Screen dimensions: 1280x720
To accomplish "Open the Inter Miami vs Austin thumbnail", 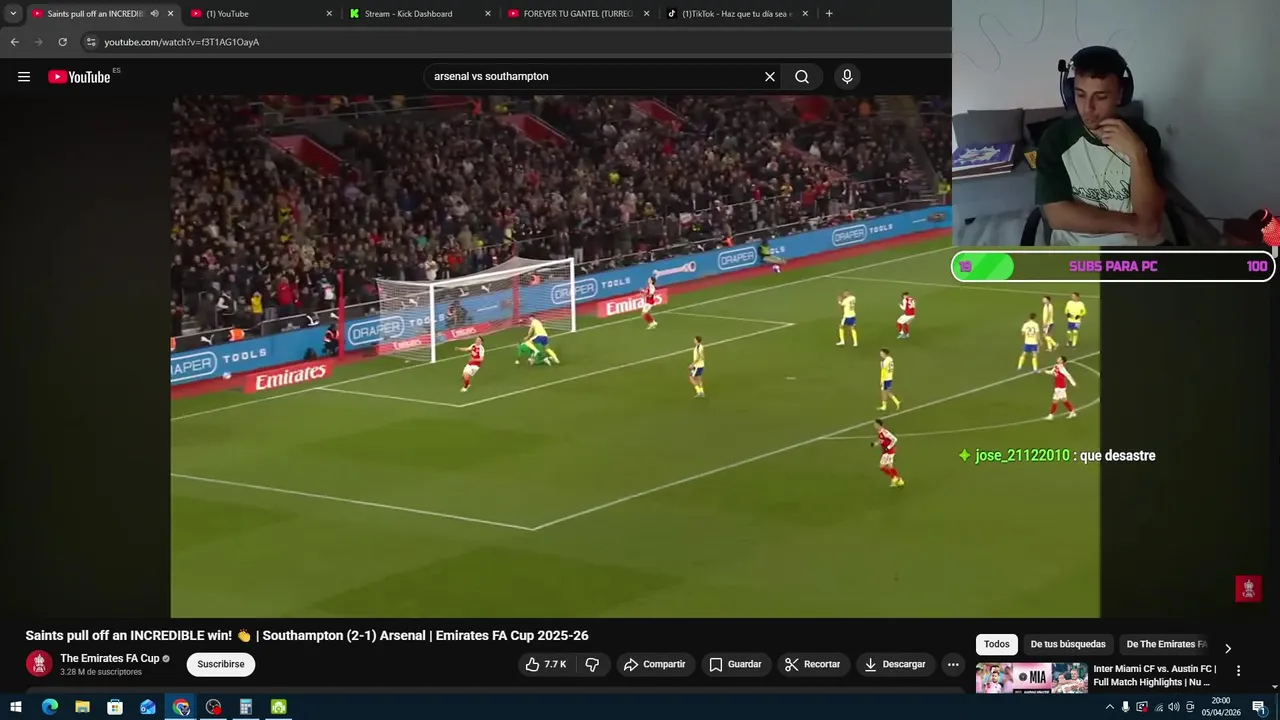I will pyautogui.click(x=1031, y=676).
